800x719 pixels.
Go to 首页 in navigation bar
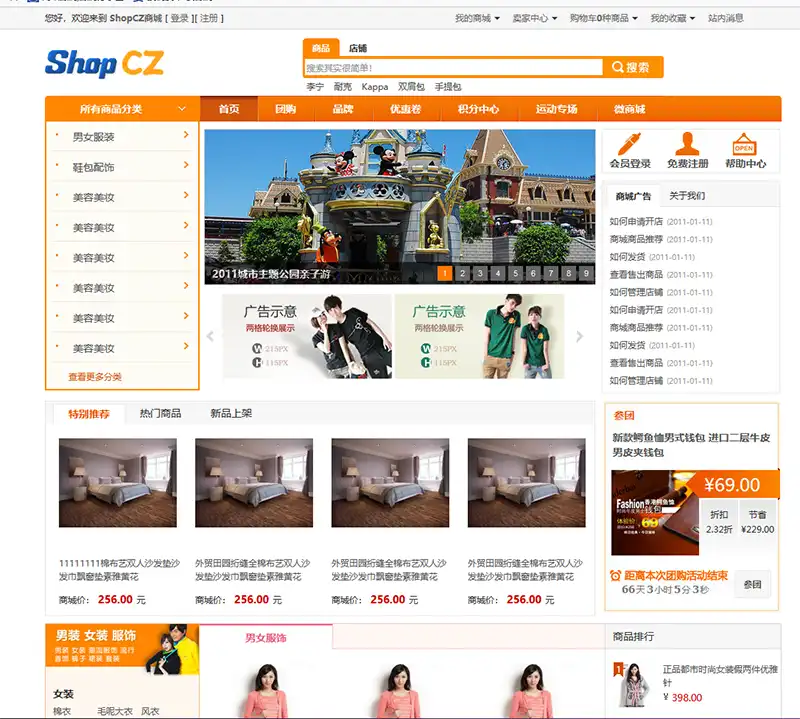229,109
